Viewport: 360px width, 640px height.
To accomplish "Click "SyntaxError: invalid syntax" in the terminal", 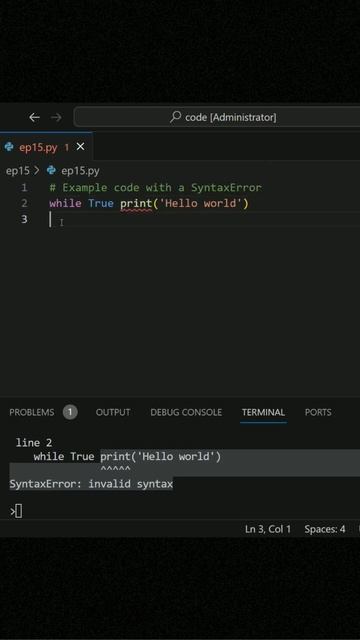I will pos(91,484).
